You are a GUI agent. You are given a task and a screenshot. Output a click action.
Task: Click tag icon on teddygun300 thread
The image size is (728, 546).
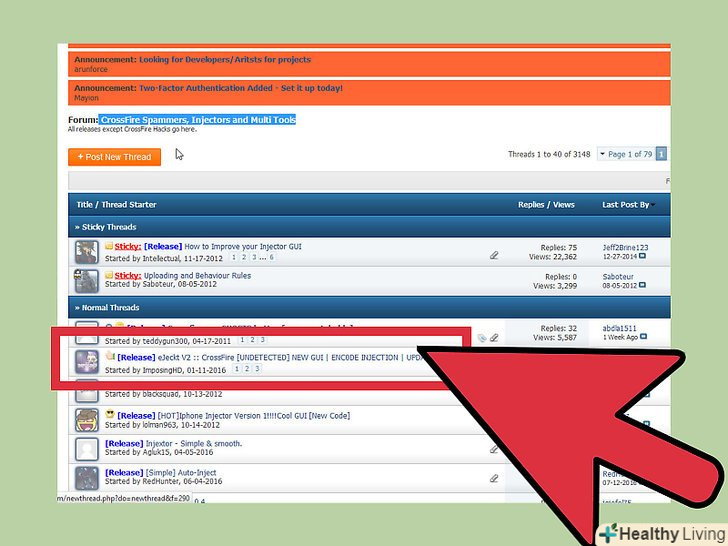pos(482,338)
